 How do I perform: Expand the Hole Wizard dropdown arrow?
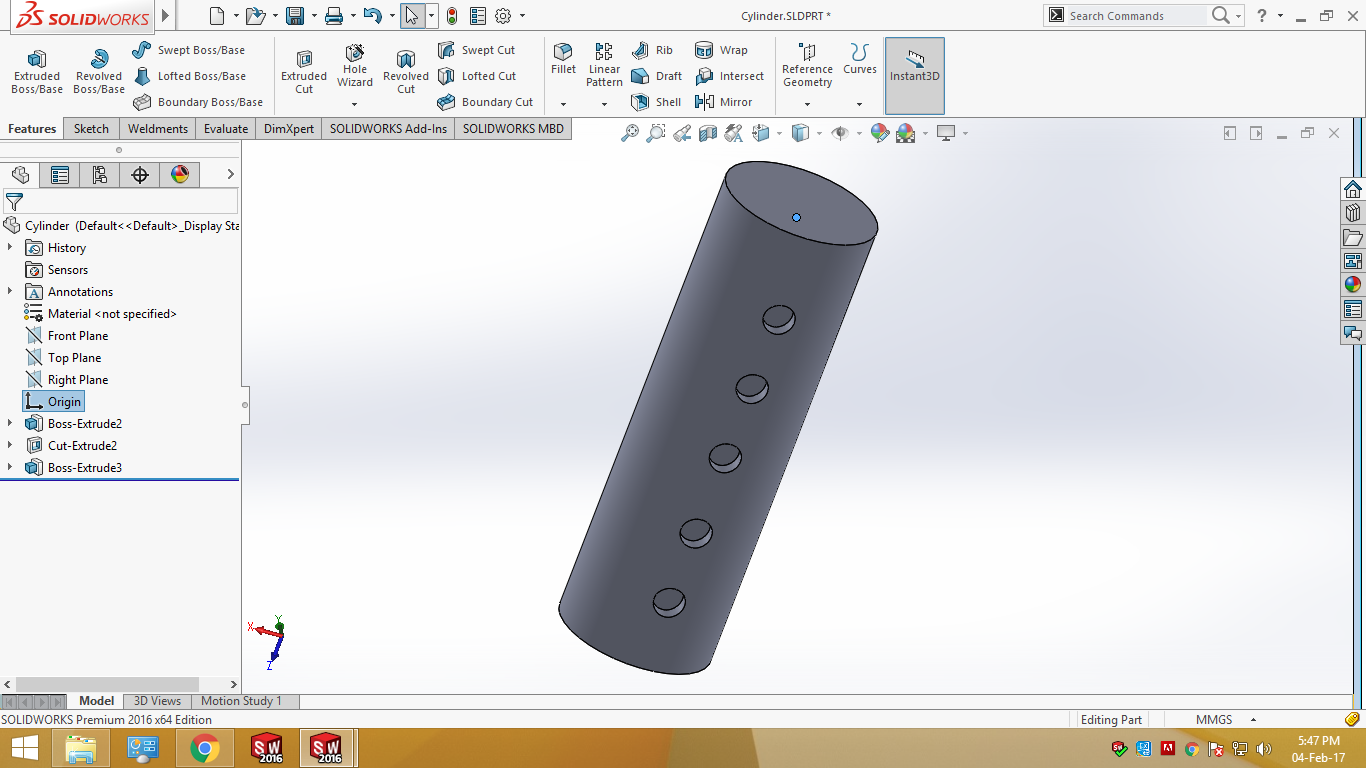tap(355, 104)
